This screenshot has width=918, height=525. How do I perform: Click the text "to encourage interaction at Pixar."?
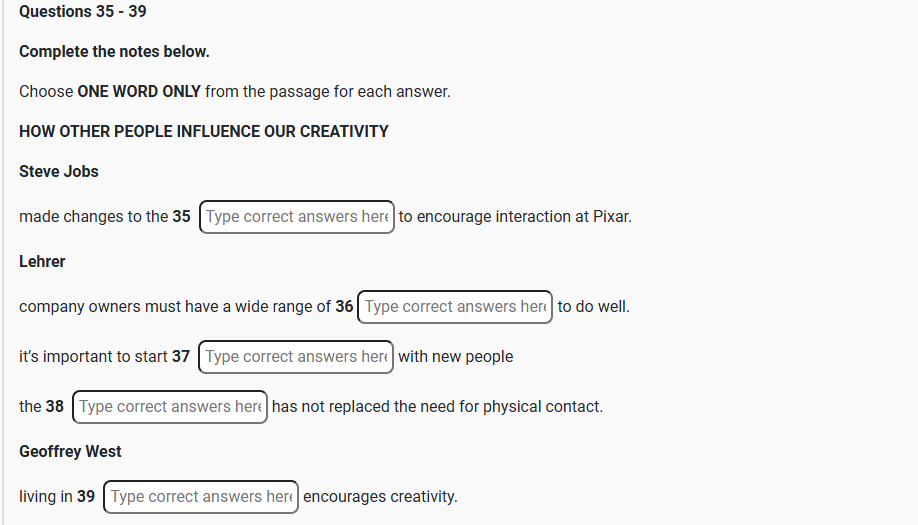(515, 217)
